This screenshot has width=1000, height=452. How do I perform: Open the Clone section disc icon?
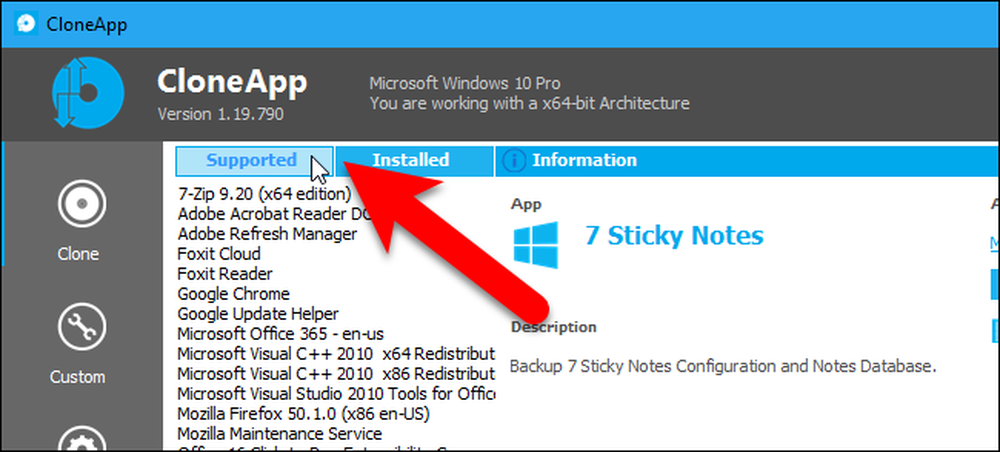(80, 204)
